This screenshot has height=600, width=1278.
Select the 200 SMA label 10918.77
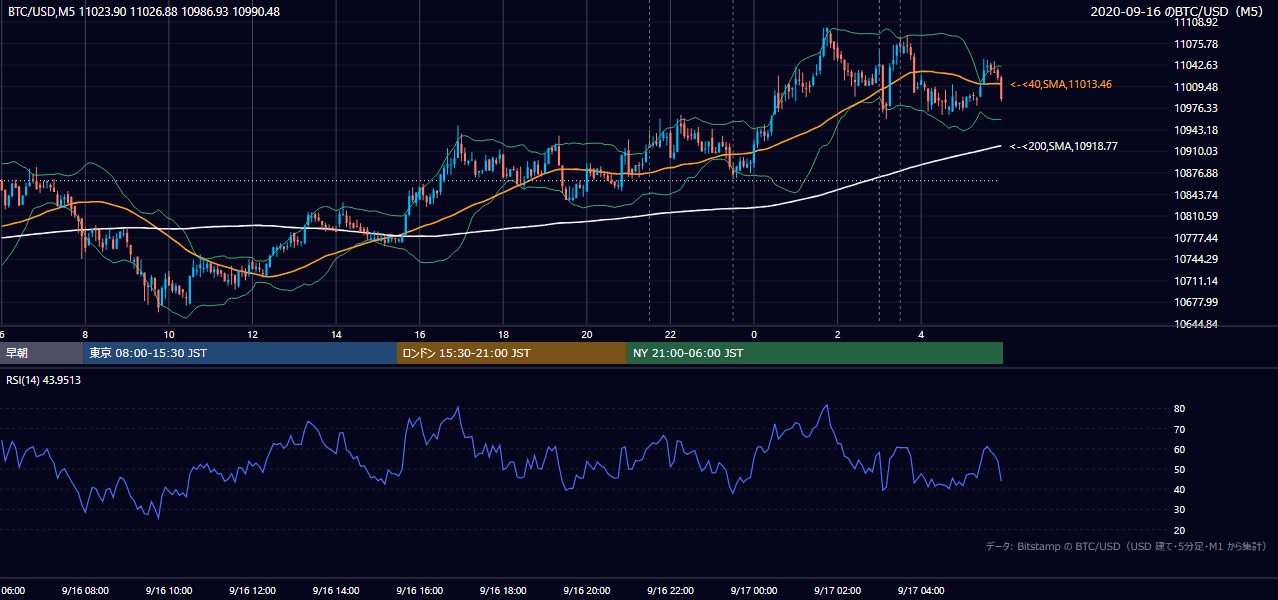(1064, 146)
